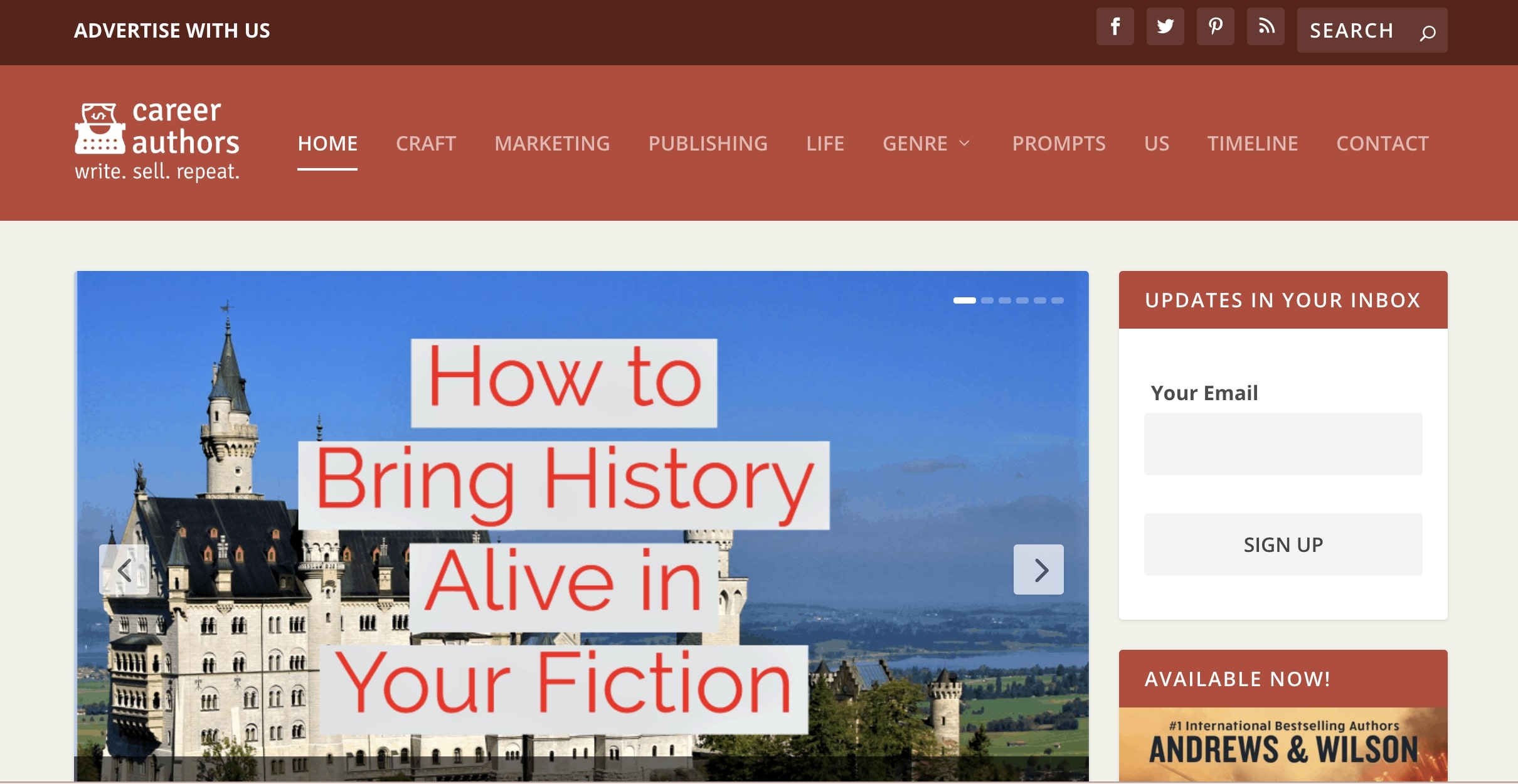The height and width of the screenshot is (784, 1518).
Task: Open the Pinterest social icon
Action: [1215, 26]
